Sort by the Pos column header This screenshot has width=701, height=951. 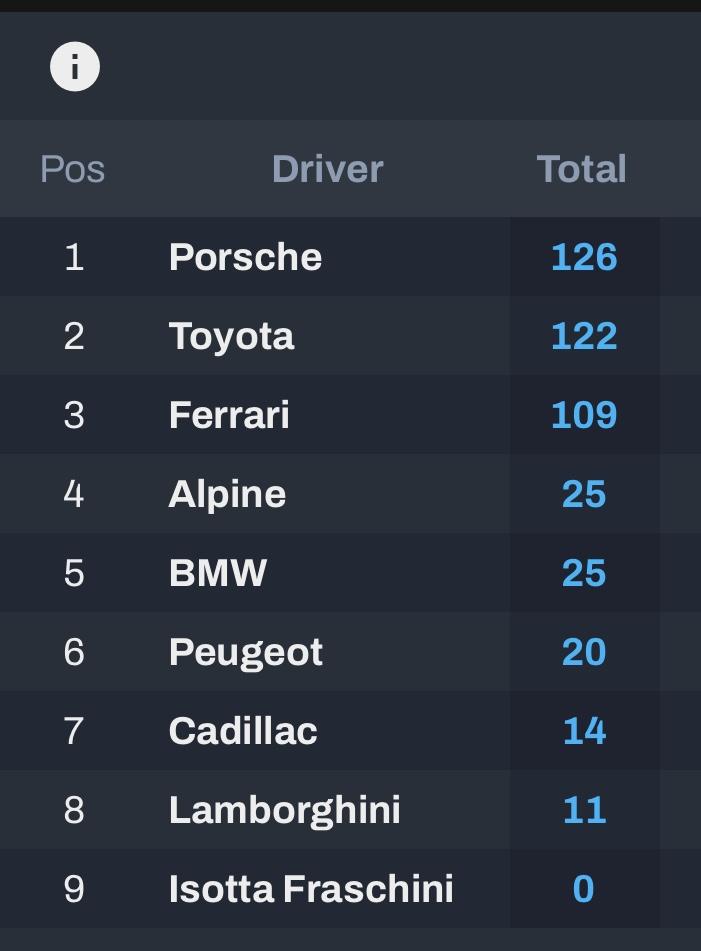(x=73, y=169)
